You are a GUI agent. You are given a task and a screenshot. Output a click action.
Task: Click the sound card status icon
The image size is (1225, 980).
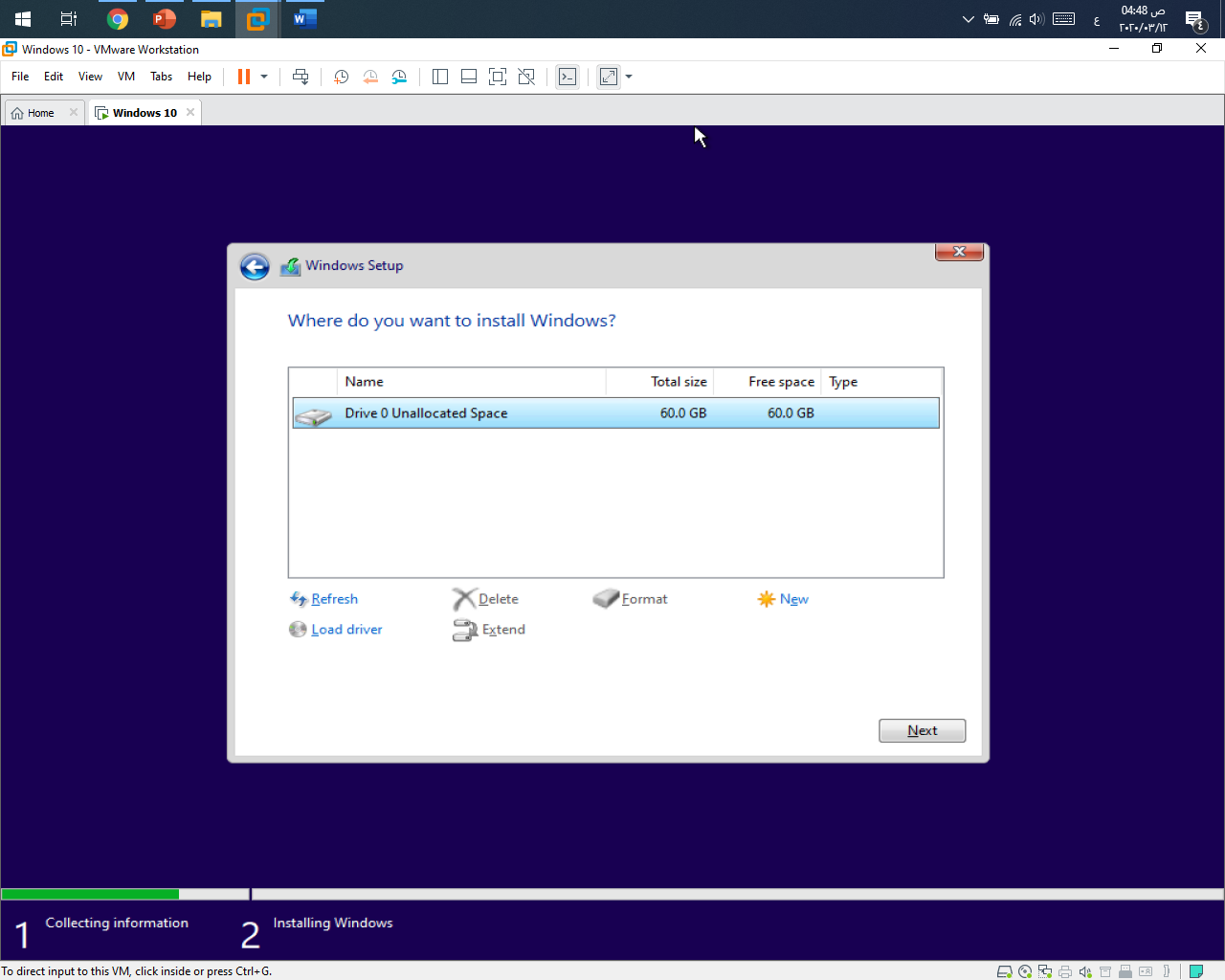pyautogui.click(x=1085, y=971)
